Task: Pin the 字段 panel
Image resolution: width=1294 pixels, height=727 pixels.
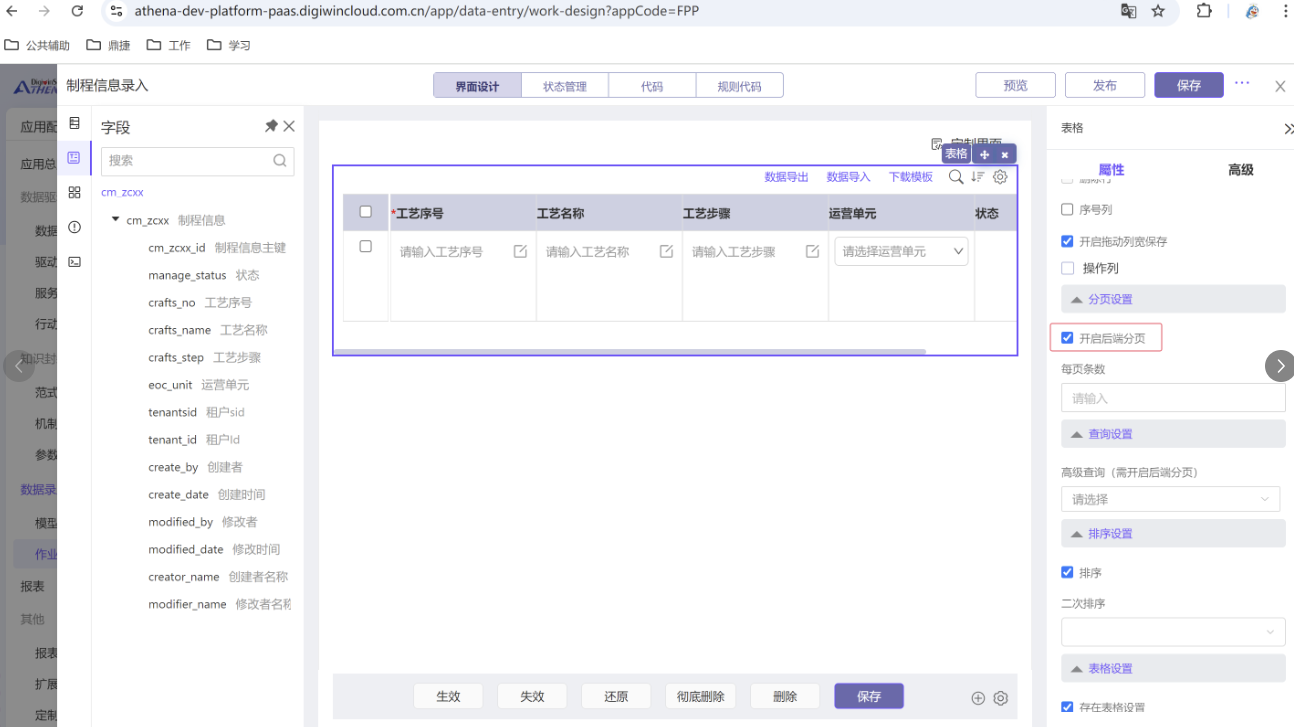Action: click(271, 126)
